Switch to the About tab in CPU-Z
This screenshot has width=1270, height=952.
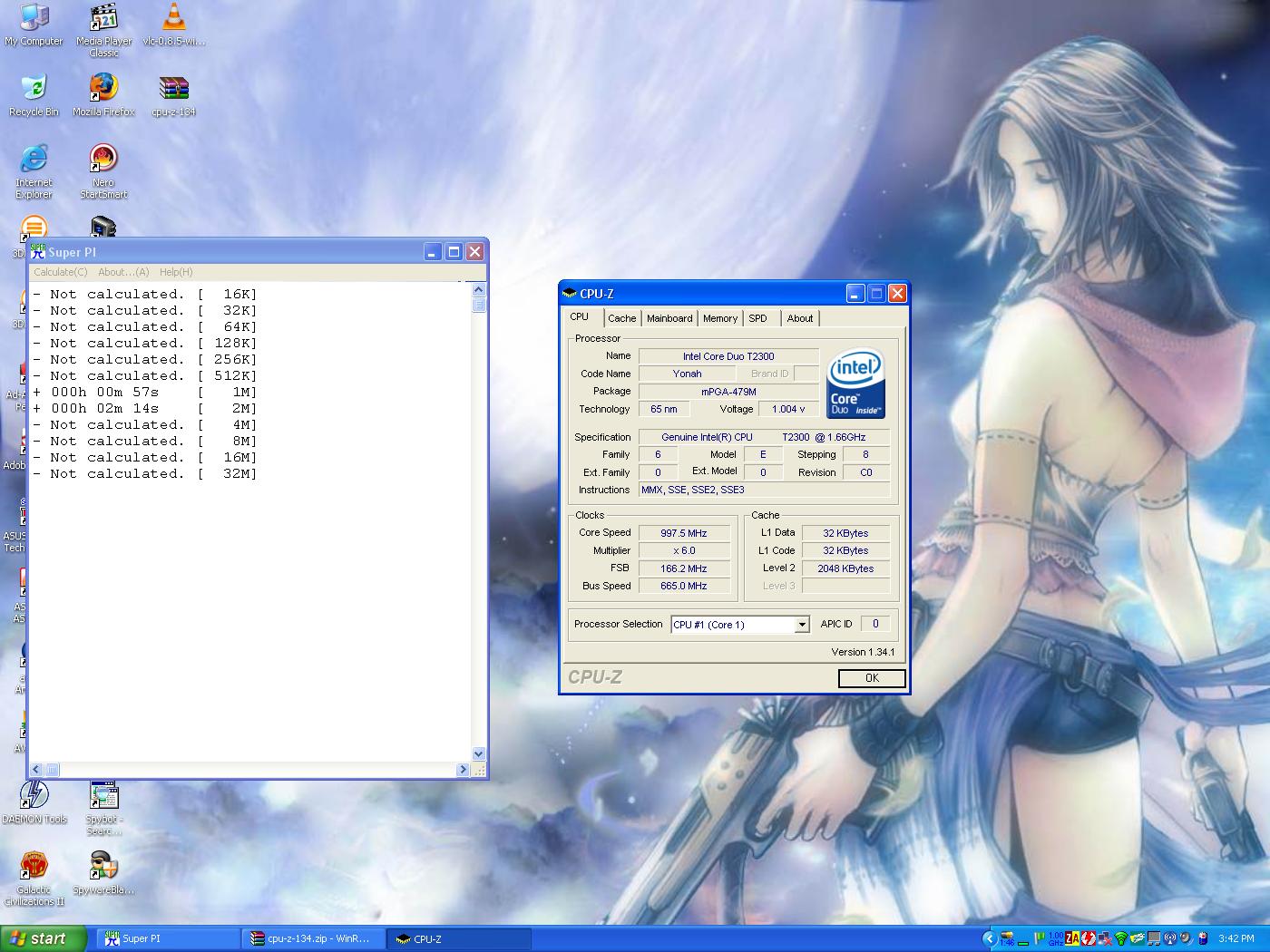pyautogui.click(x=800, y=318)
